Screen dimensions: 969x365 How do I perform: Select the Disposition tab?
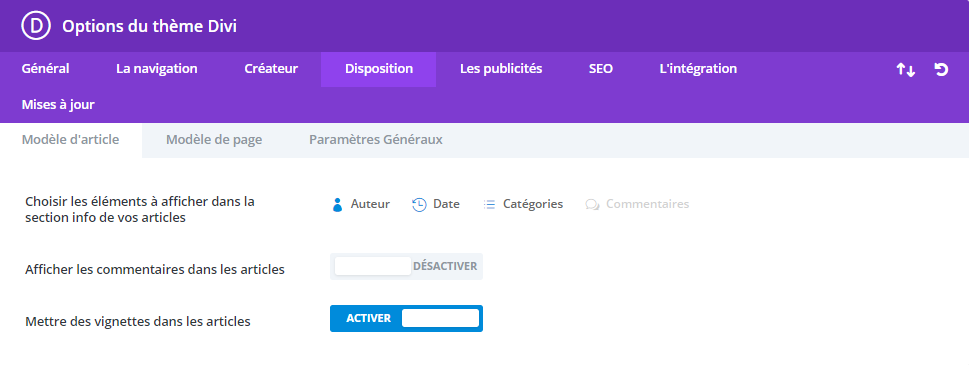(x=379, y=69)
